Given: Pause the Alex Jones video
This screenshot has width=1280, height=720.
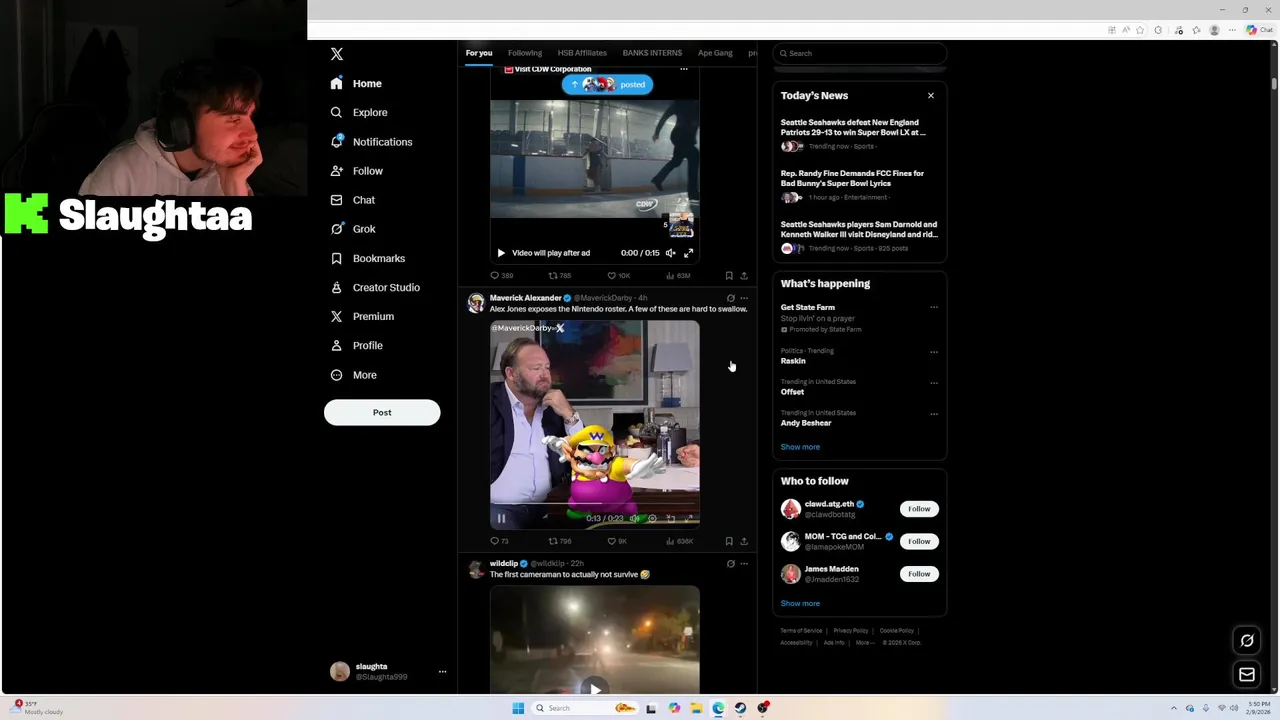Looking at the screenshot, I should [501, 518].
